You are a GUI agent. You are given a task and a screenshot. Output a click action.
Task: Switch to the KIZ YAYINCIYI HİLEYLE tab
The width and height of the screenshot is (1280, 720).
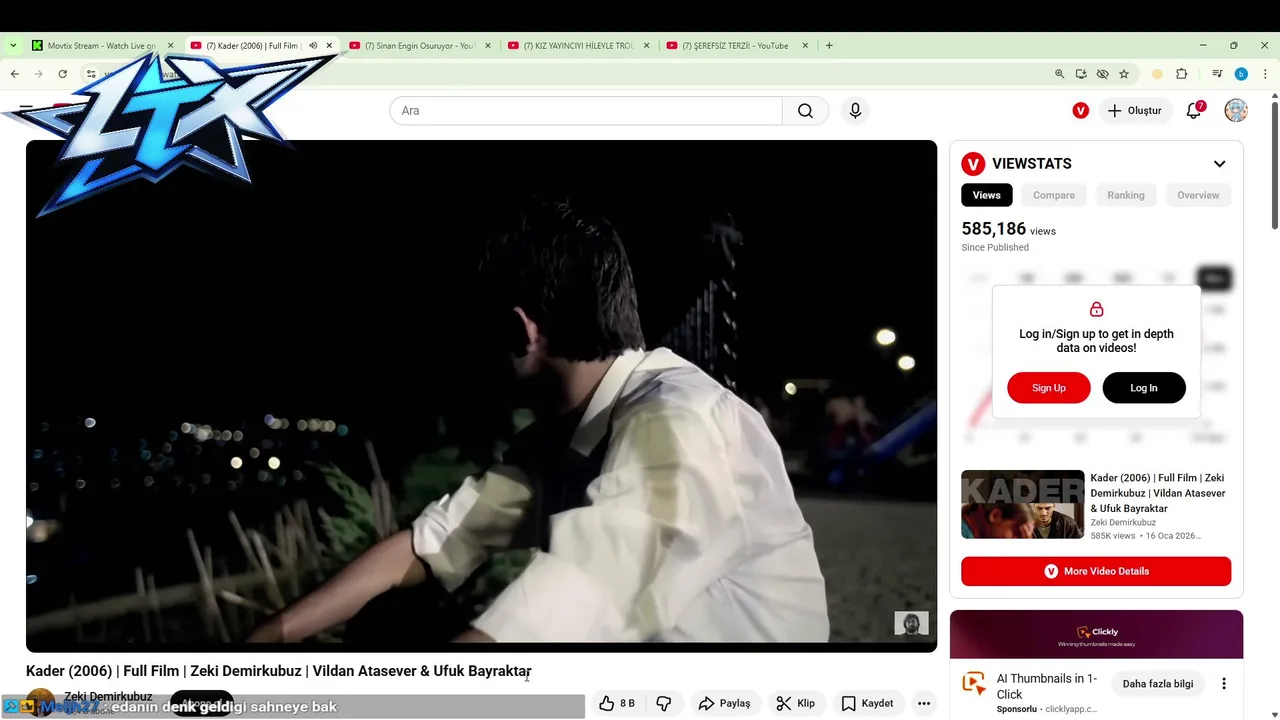click(578, 46)
